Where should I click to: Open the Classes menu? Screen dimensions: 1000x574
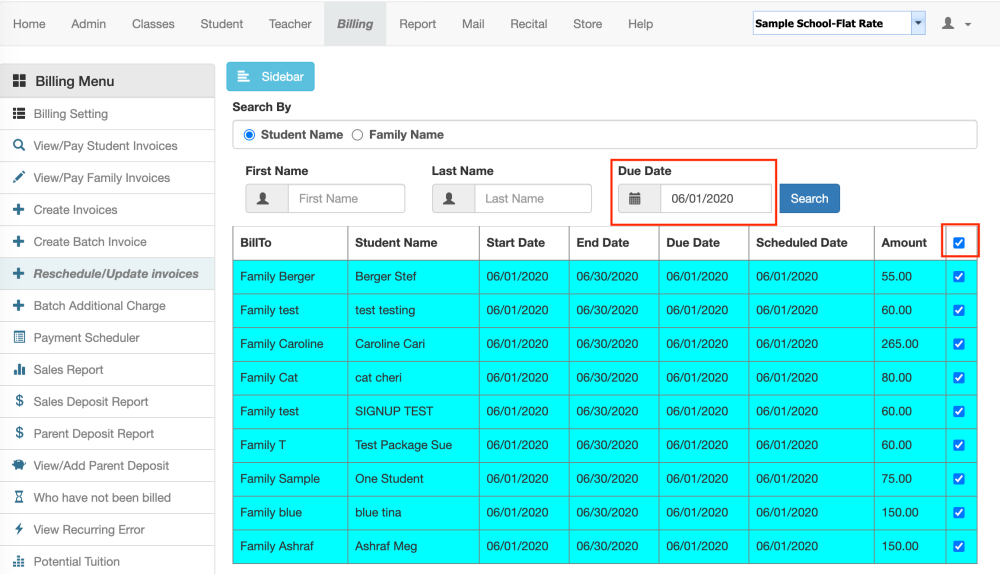(153, 24)
